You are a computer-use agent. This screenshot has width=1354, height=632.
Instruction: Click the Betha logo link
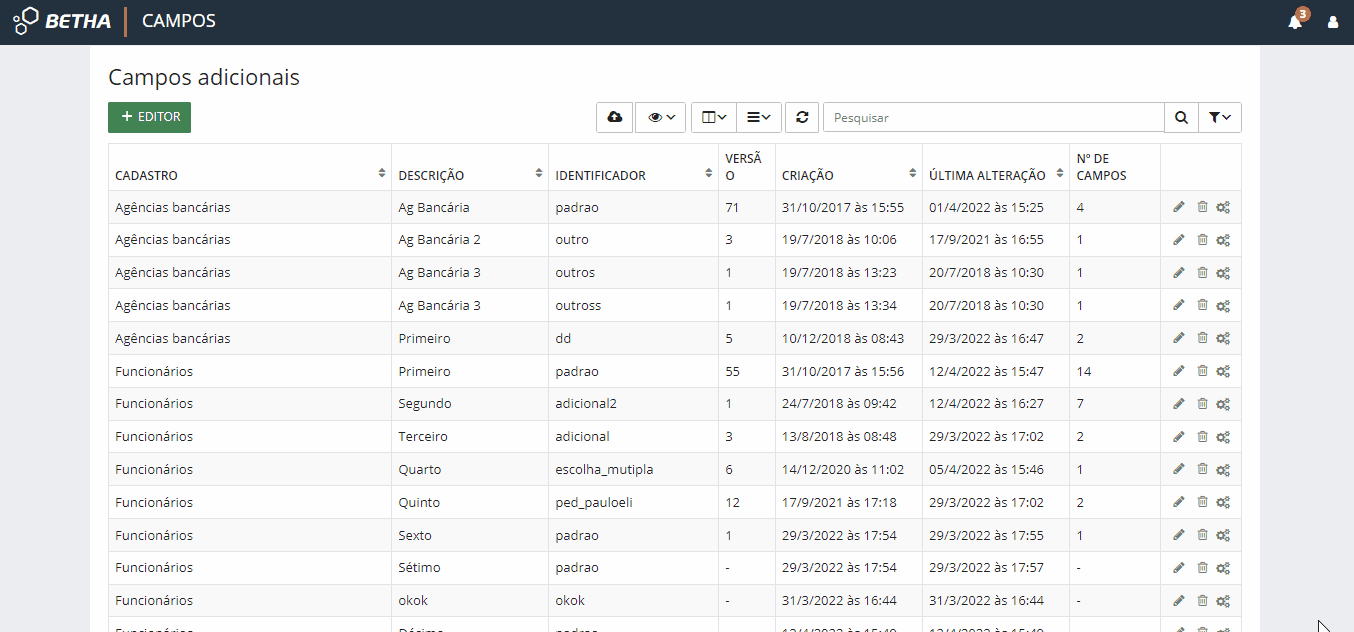(62, 21)
